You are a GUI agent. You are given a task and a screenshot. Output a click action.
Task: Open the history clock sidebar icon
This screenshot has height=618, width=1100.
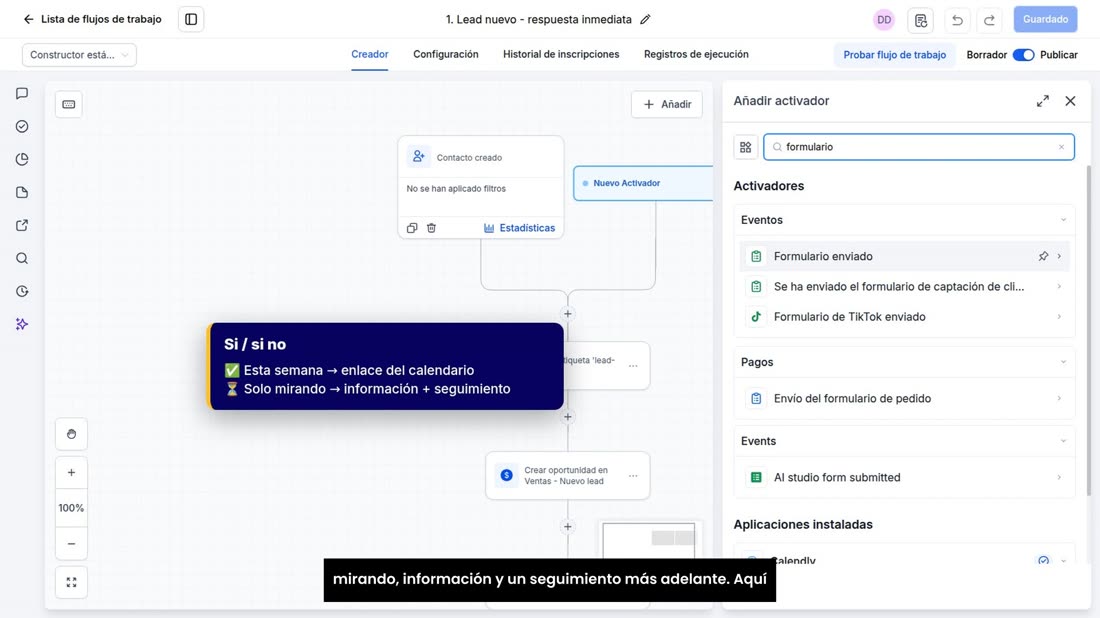[x=22, y=291]
